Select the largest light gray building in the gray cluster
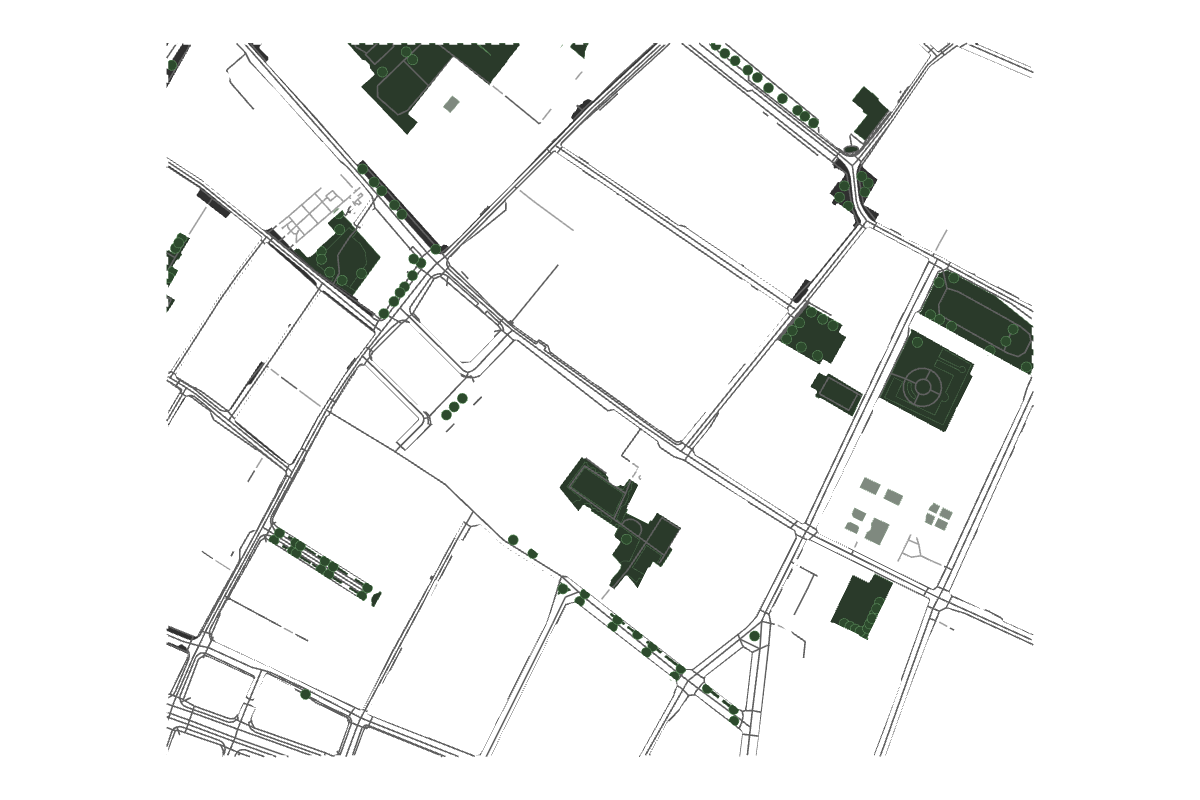Image resolution: width=1200 pixels, height=800 pixels. 877,531
